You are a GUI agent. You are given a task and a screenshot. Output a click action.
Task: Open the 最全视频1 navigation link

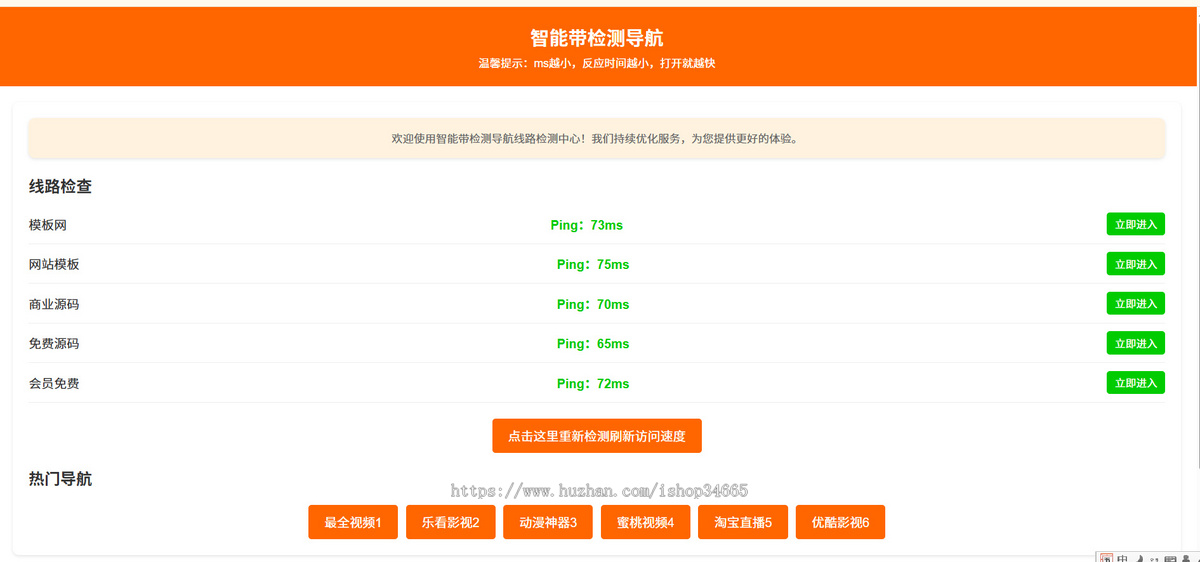coord(353,522)
